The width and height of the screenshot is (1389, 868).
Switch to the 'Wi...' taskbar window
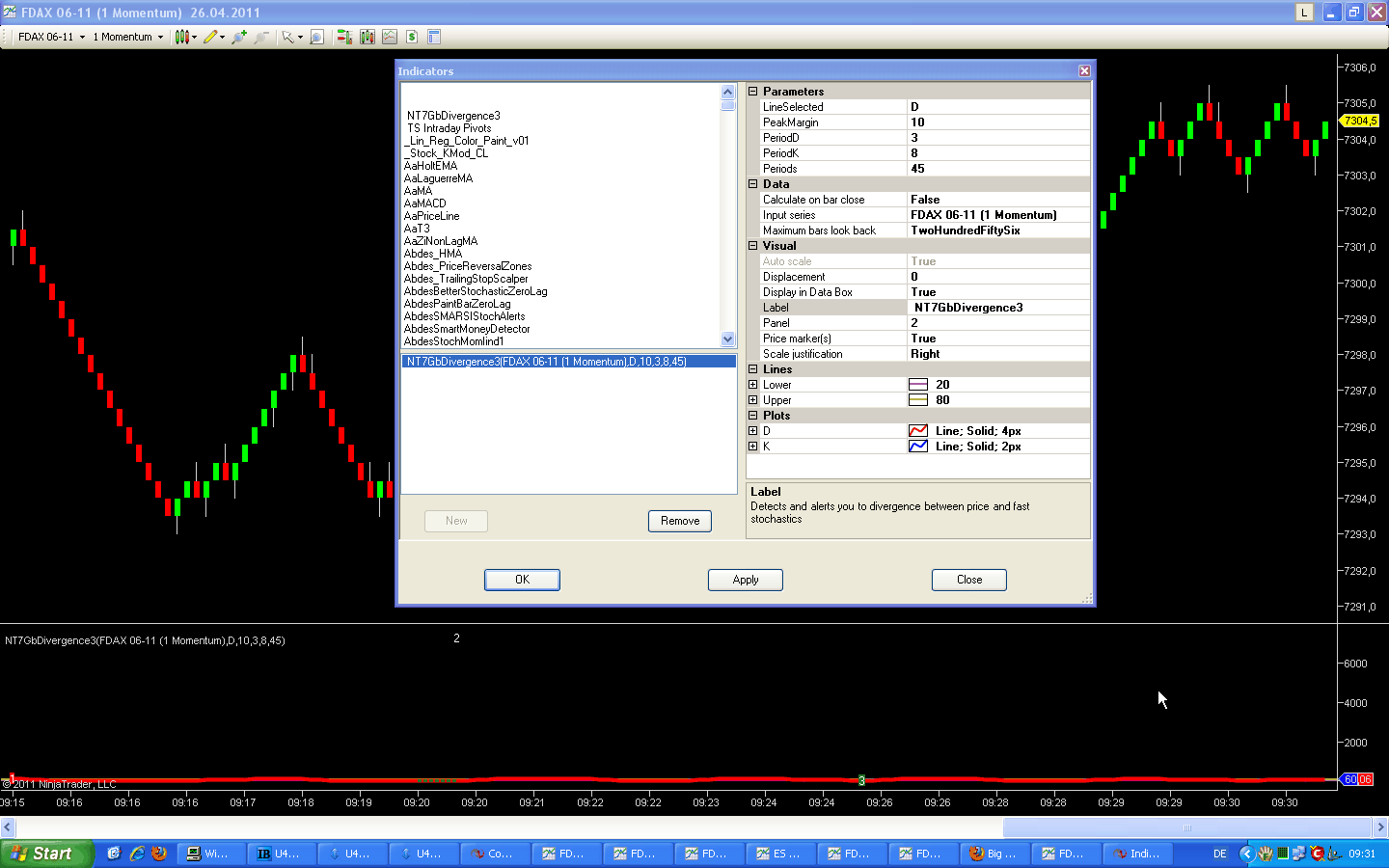coord(209,854)
